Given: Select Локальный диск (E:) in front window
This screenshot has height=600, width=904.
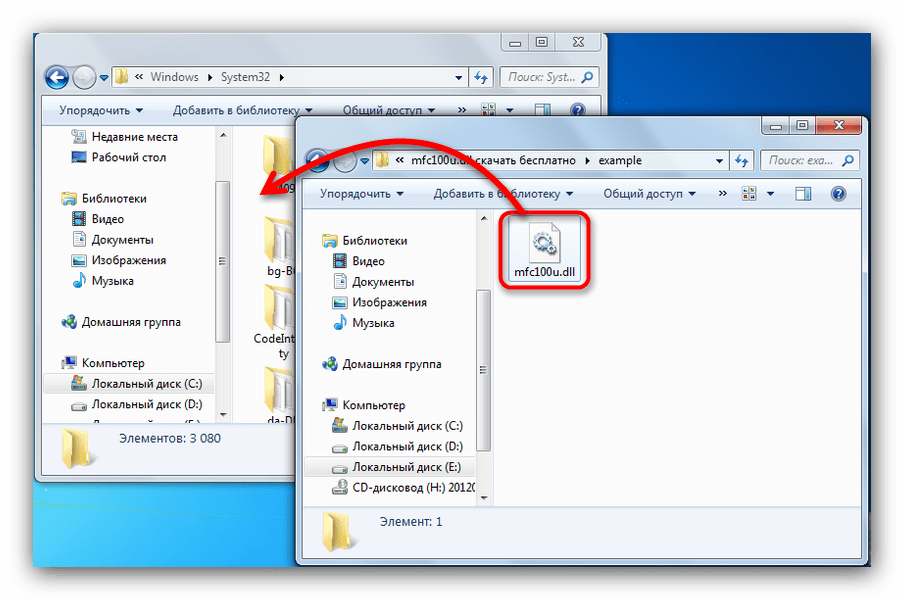Looking at the screenshot, I should [x=406, y=467].
